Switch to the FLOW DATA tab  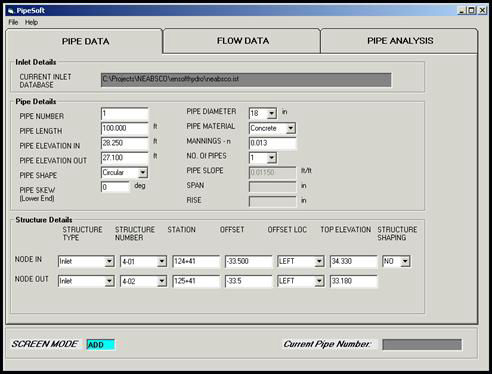click(242, 41)
